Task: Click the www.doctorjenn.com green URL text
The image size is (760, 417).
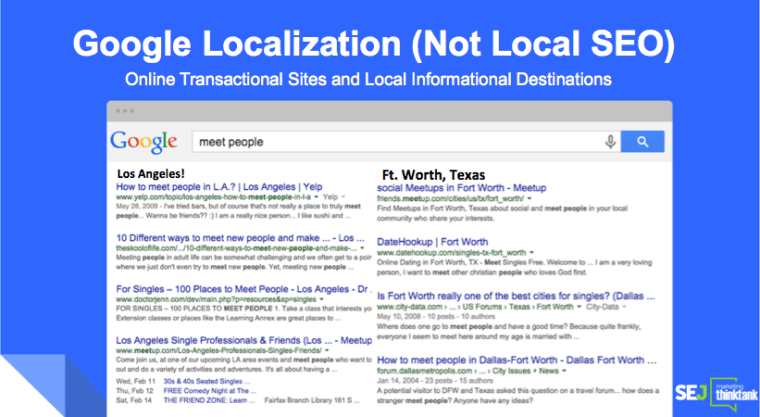Action: 216,300
